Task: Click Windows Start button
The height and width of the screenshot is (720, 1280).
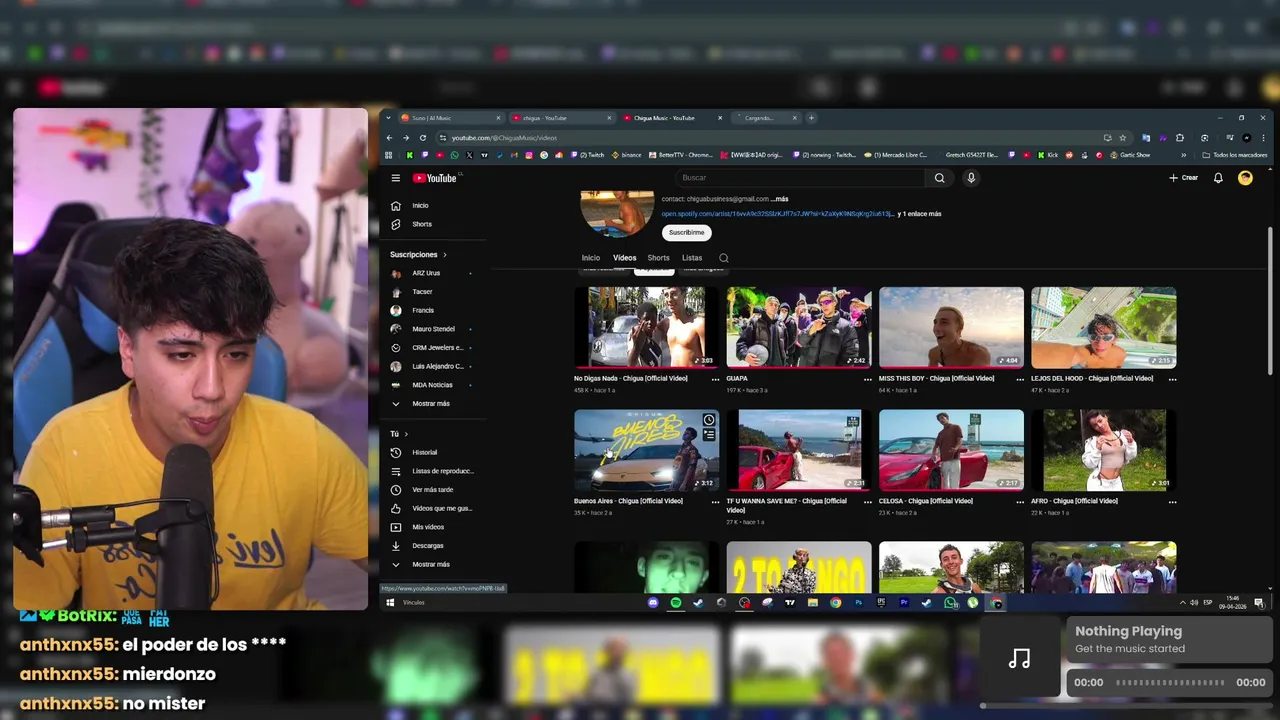Action: coord(390,603)
